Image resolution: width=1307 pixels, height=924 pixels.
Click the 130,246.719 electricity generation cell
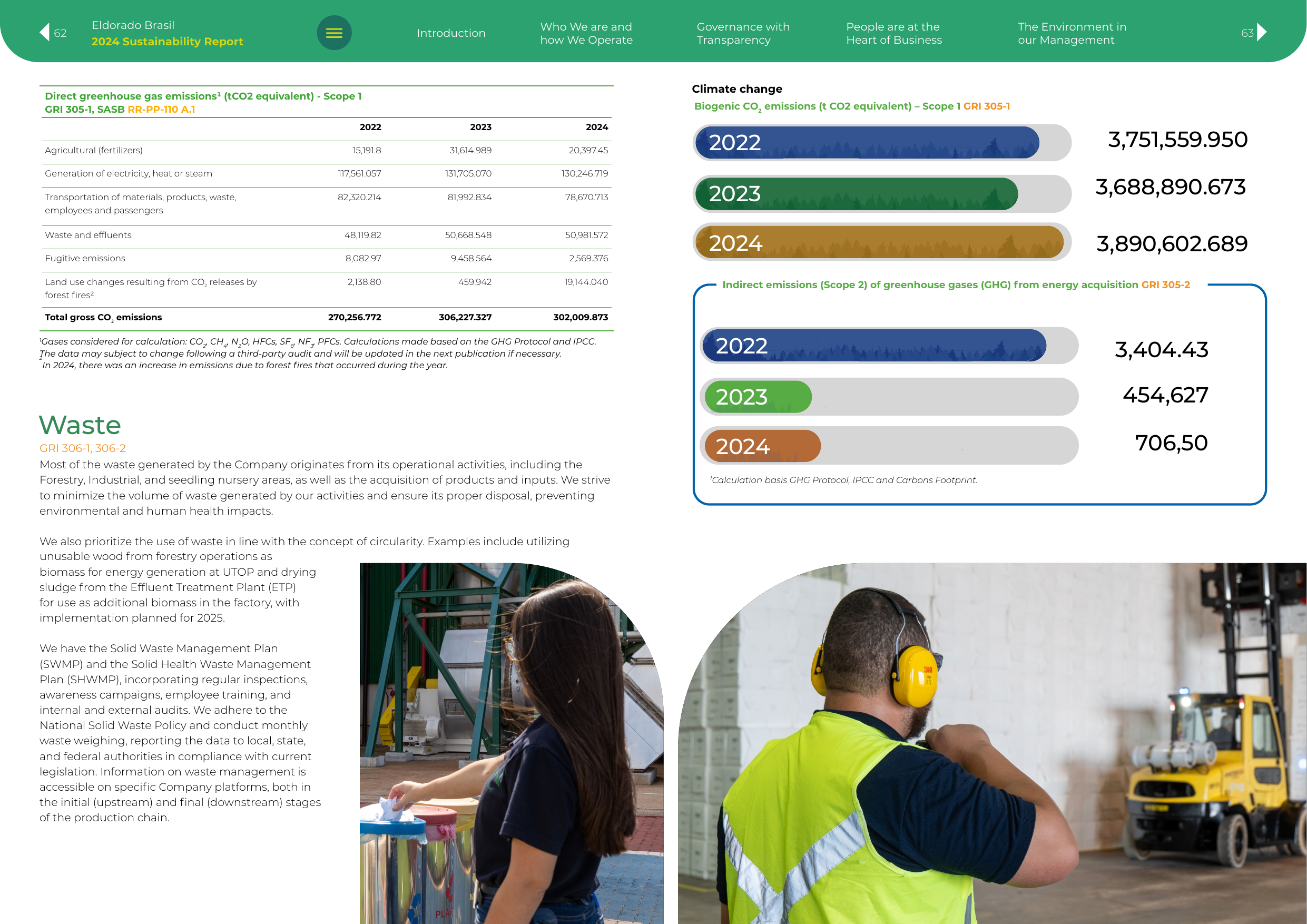coord(585,174)
